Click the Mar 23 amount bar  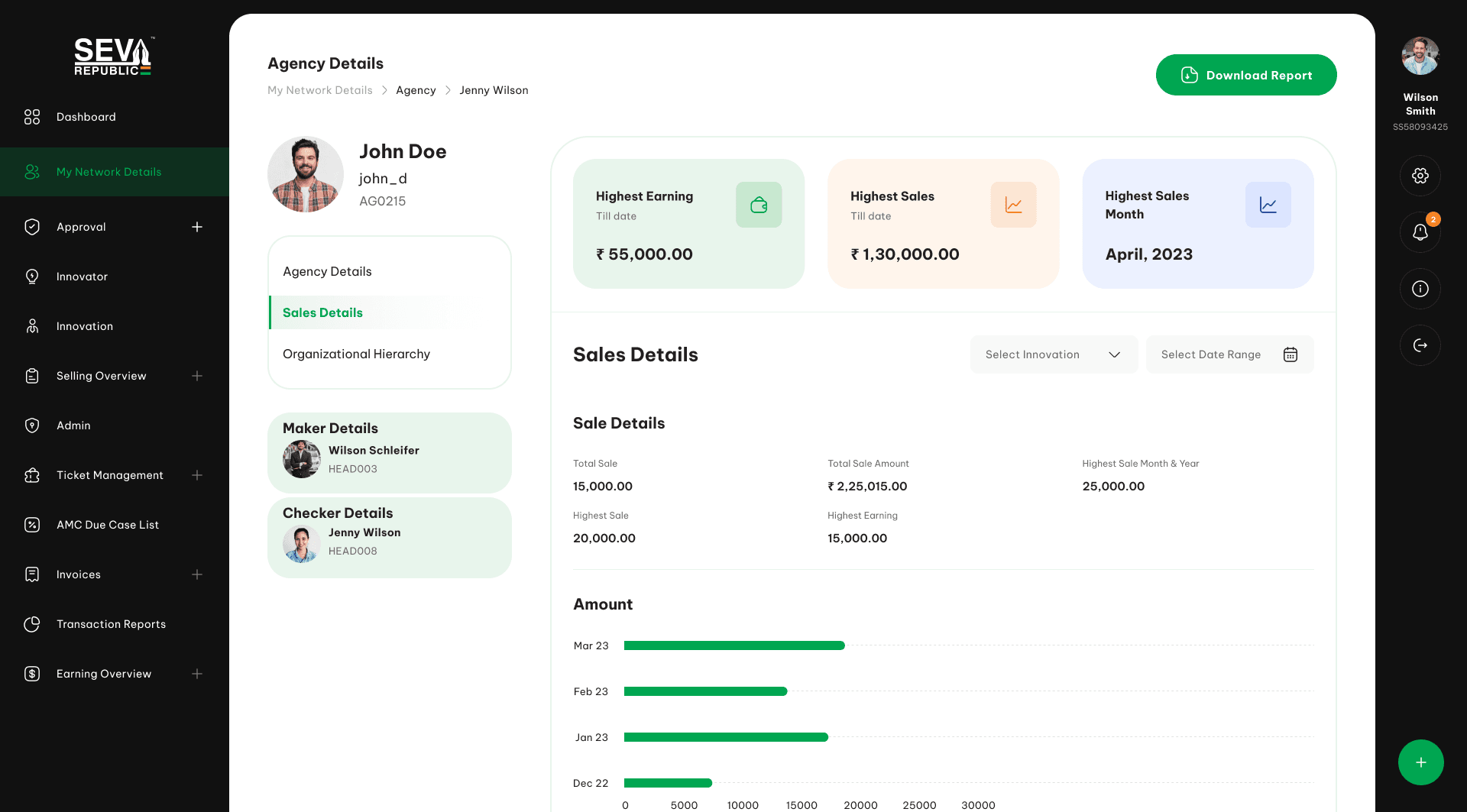coord(734,645)
